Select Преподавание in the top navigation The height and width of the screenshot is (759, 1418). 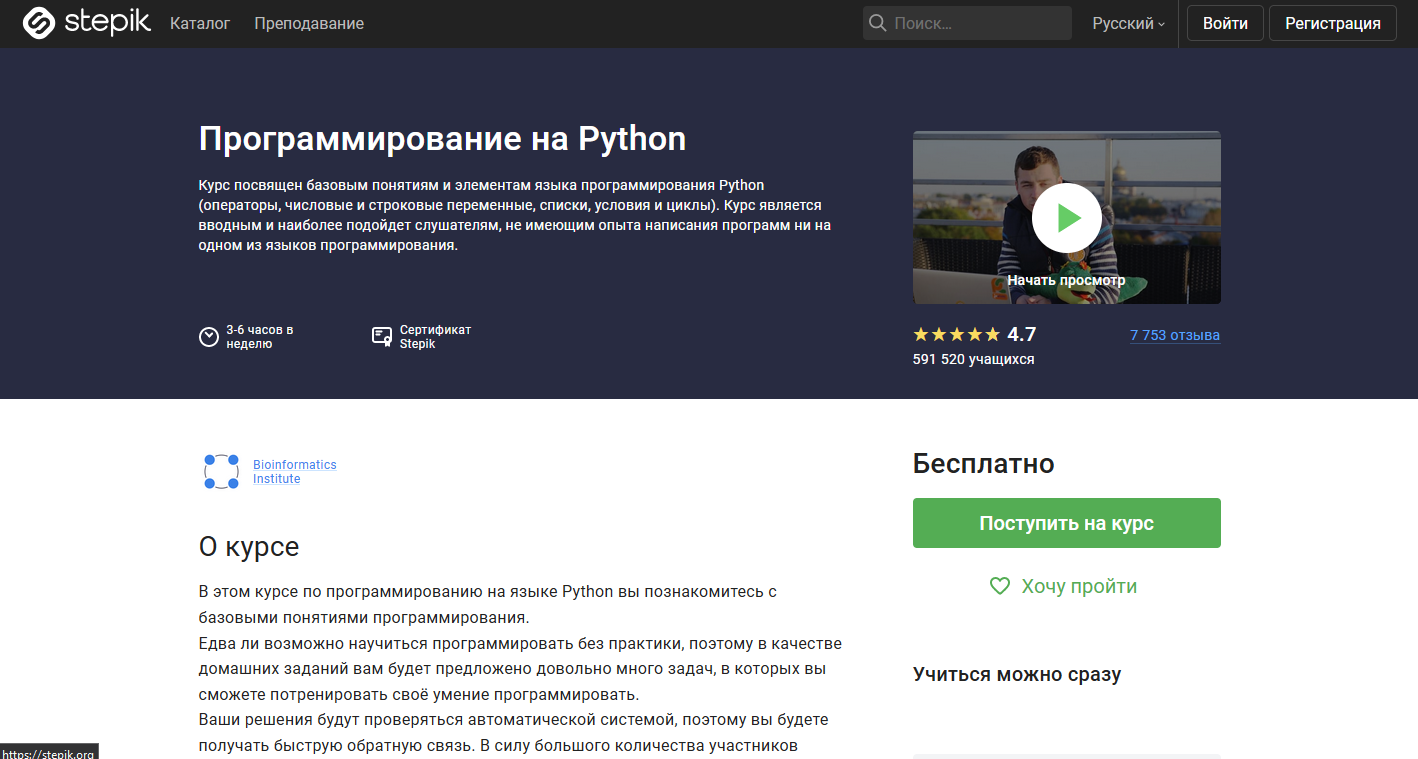(308, 22)
